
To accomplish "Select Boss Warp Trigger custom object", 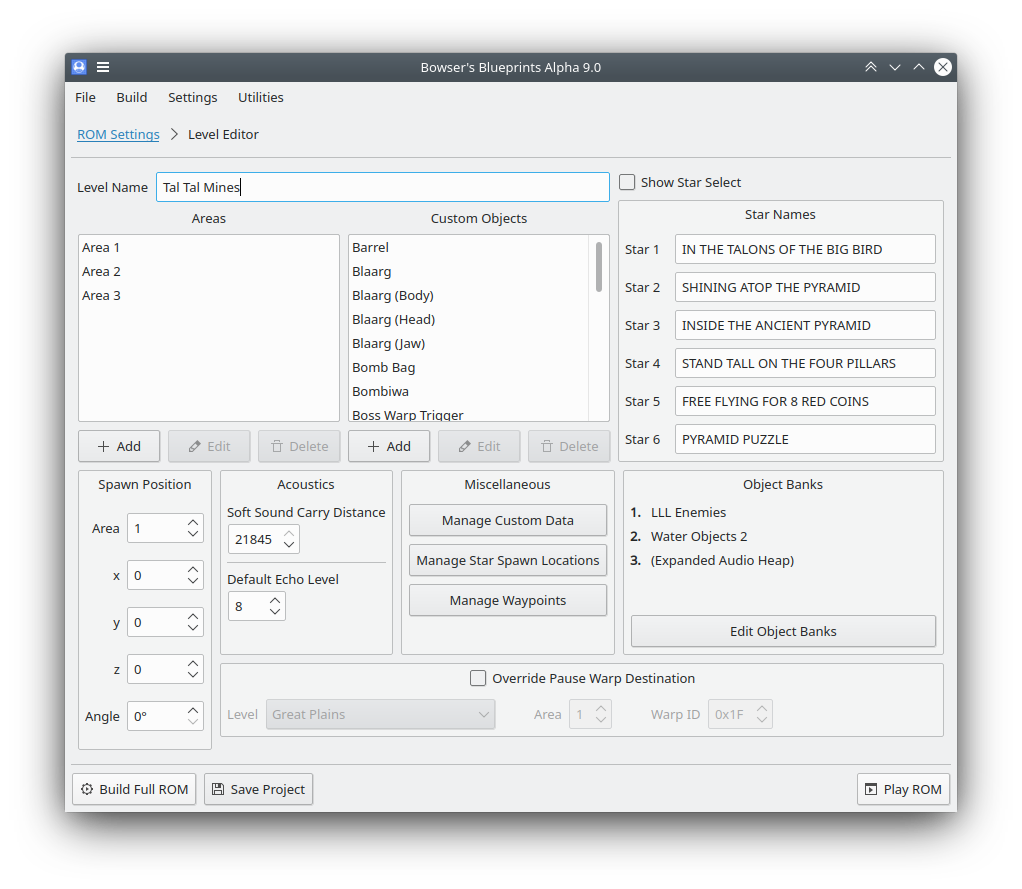I will (469, 415).
